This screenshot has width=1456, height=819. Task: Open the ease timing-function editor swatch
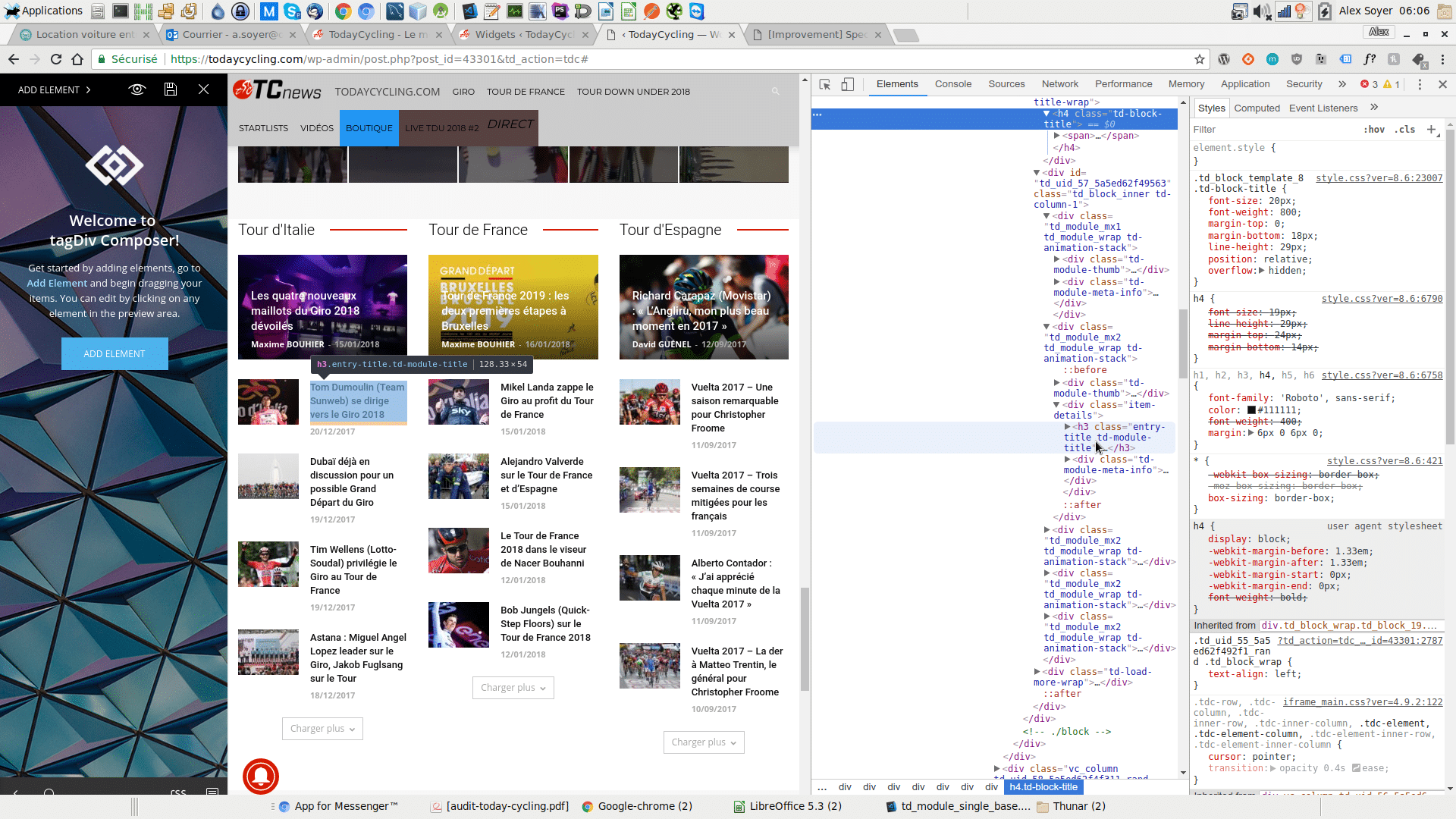click(x=1356, y=768)
